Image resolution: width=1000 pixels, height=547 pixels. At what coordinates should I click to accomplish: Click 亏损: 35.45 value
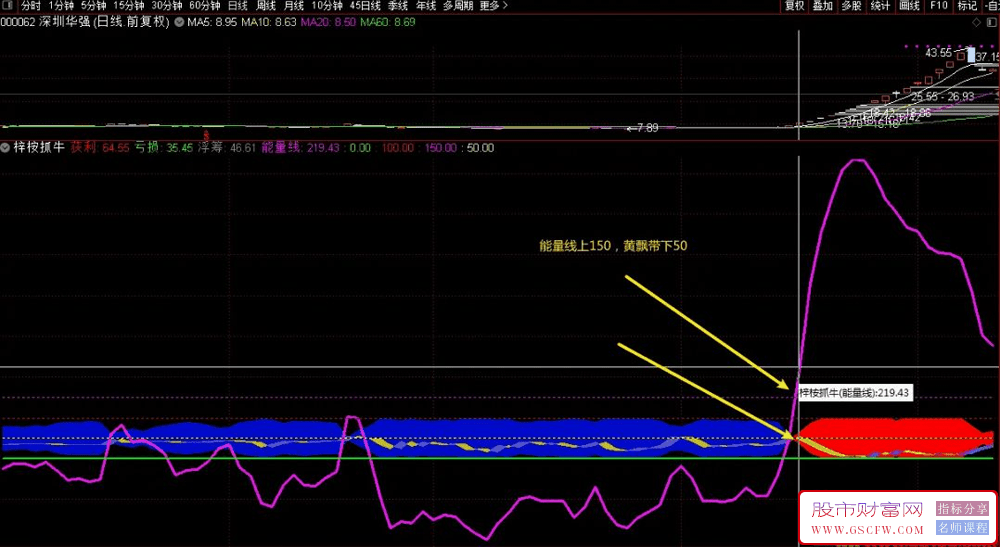pyautogui.click(x=164, y=148)
